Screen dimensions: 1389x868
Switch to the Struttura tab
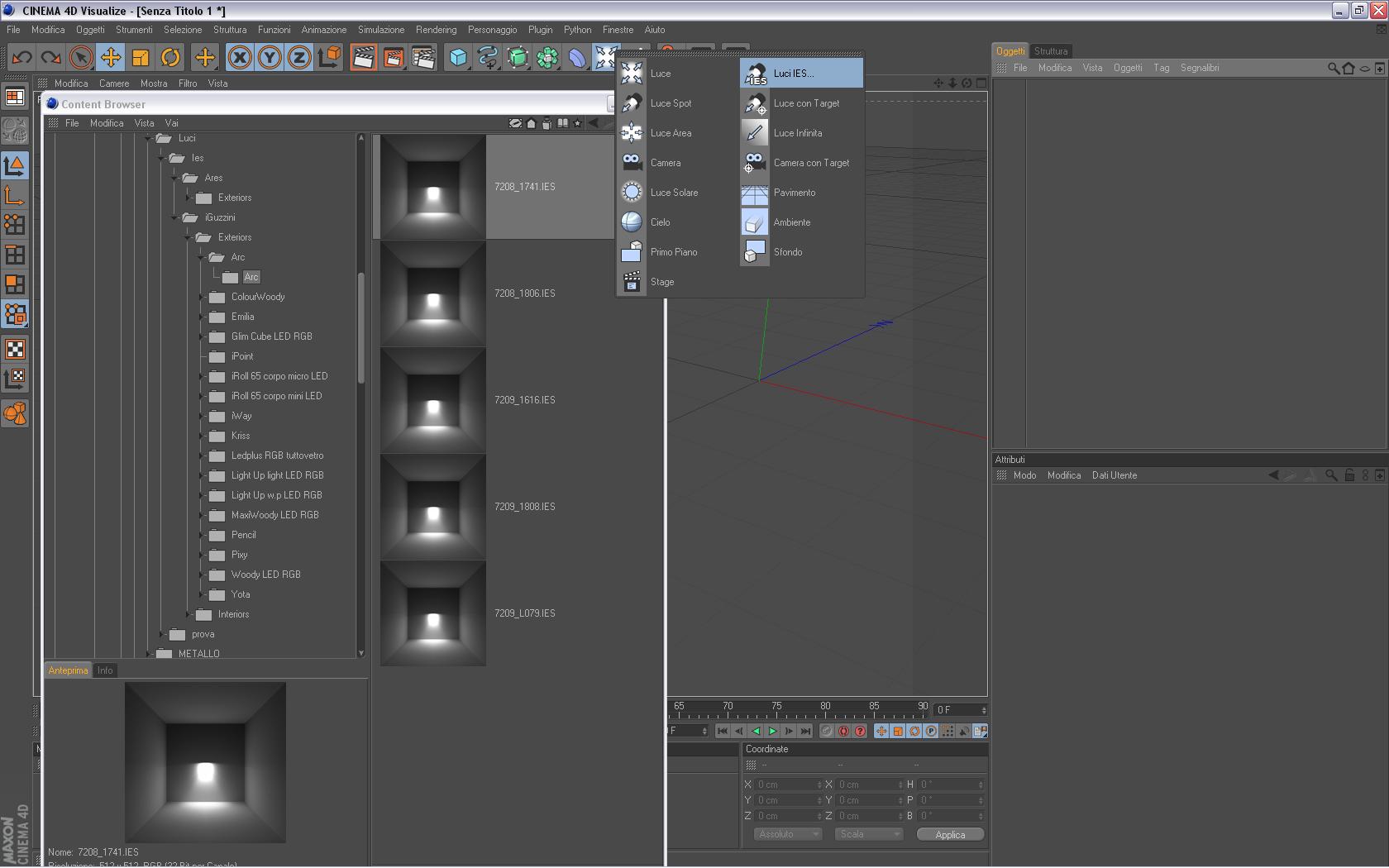click(1050, 51)
